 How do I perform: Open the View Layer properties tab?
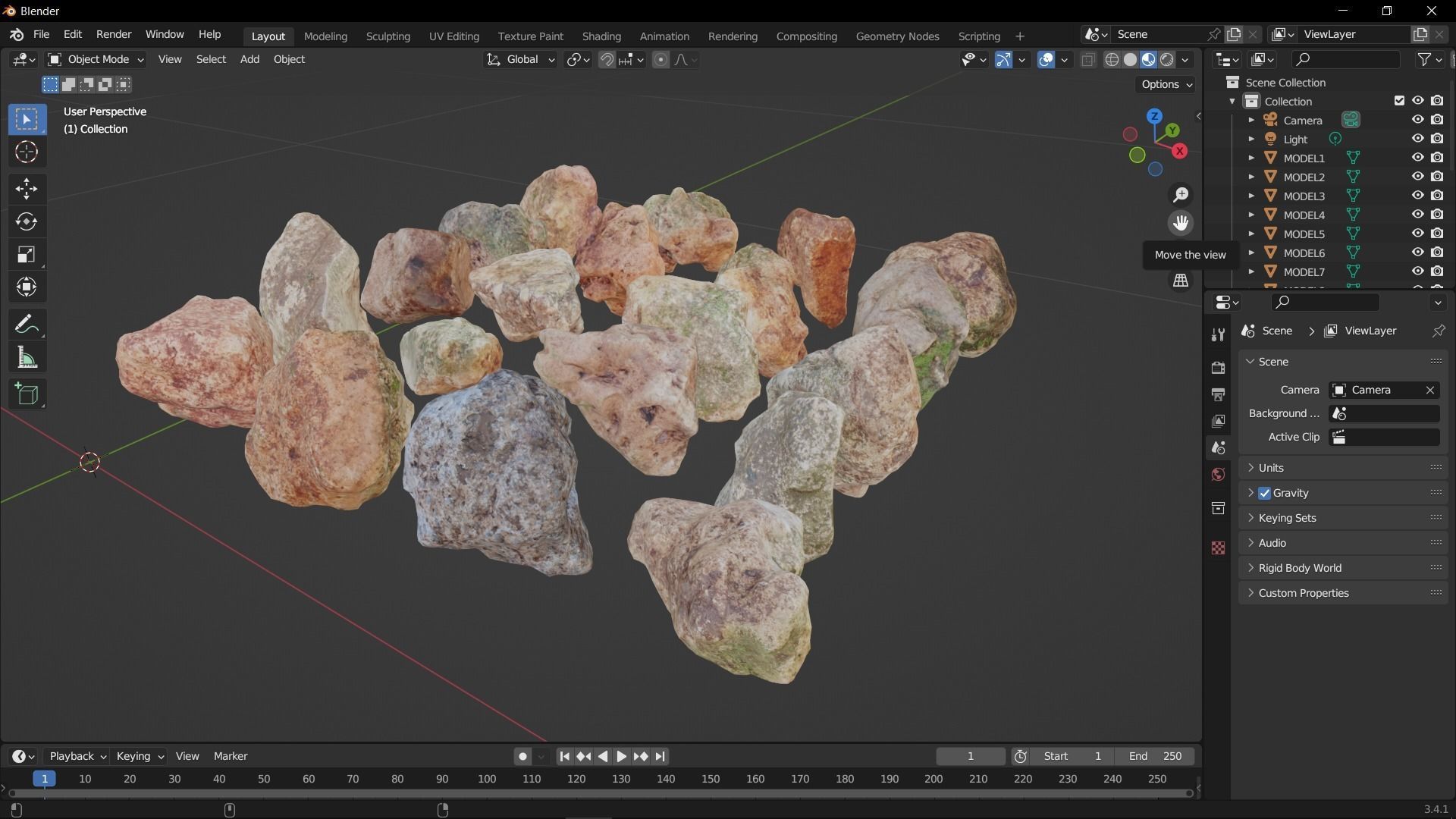click(1218, 421)
